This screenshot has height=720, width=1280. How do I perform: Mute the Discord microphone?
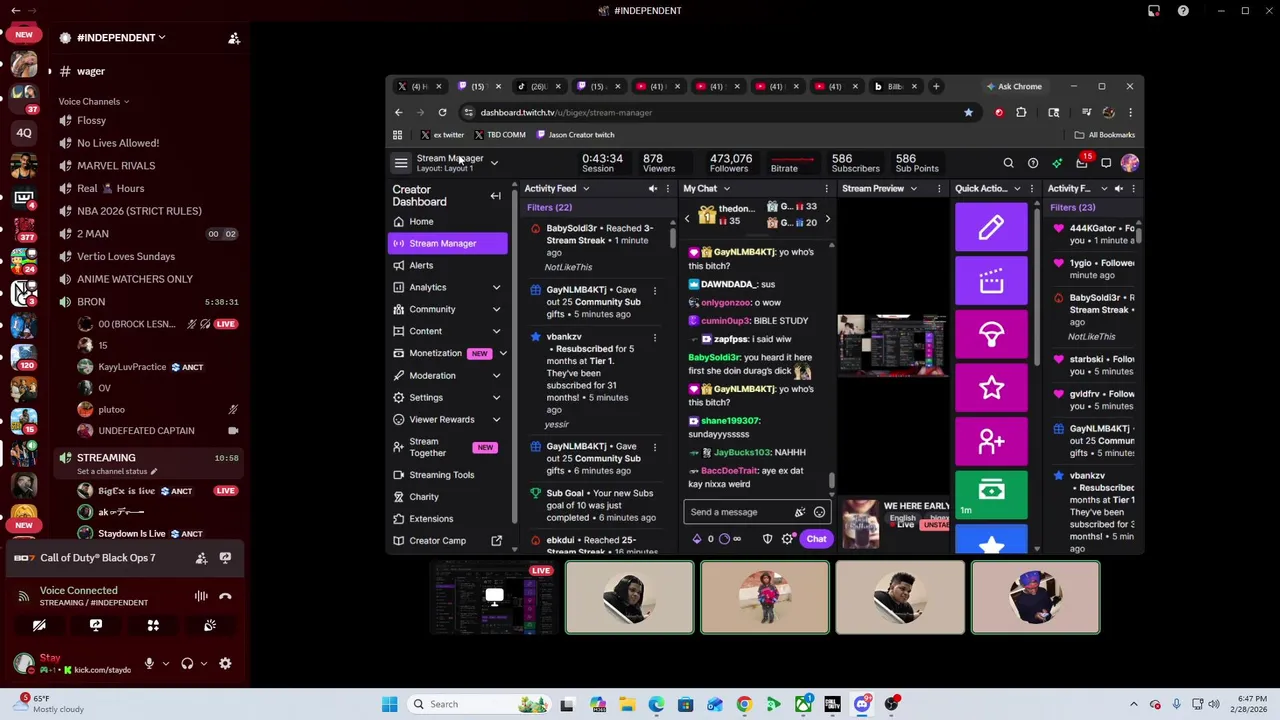[x=149, y=663]
